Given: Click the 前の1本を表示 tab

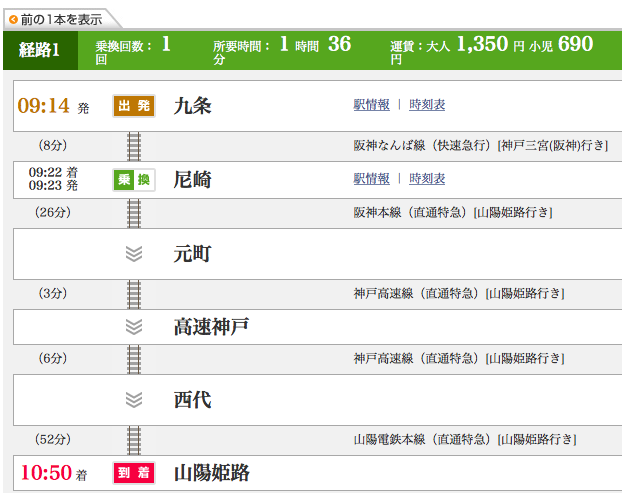Looking at the screenshot, I should 61,19.
